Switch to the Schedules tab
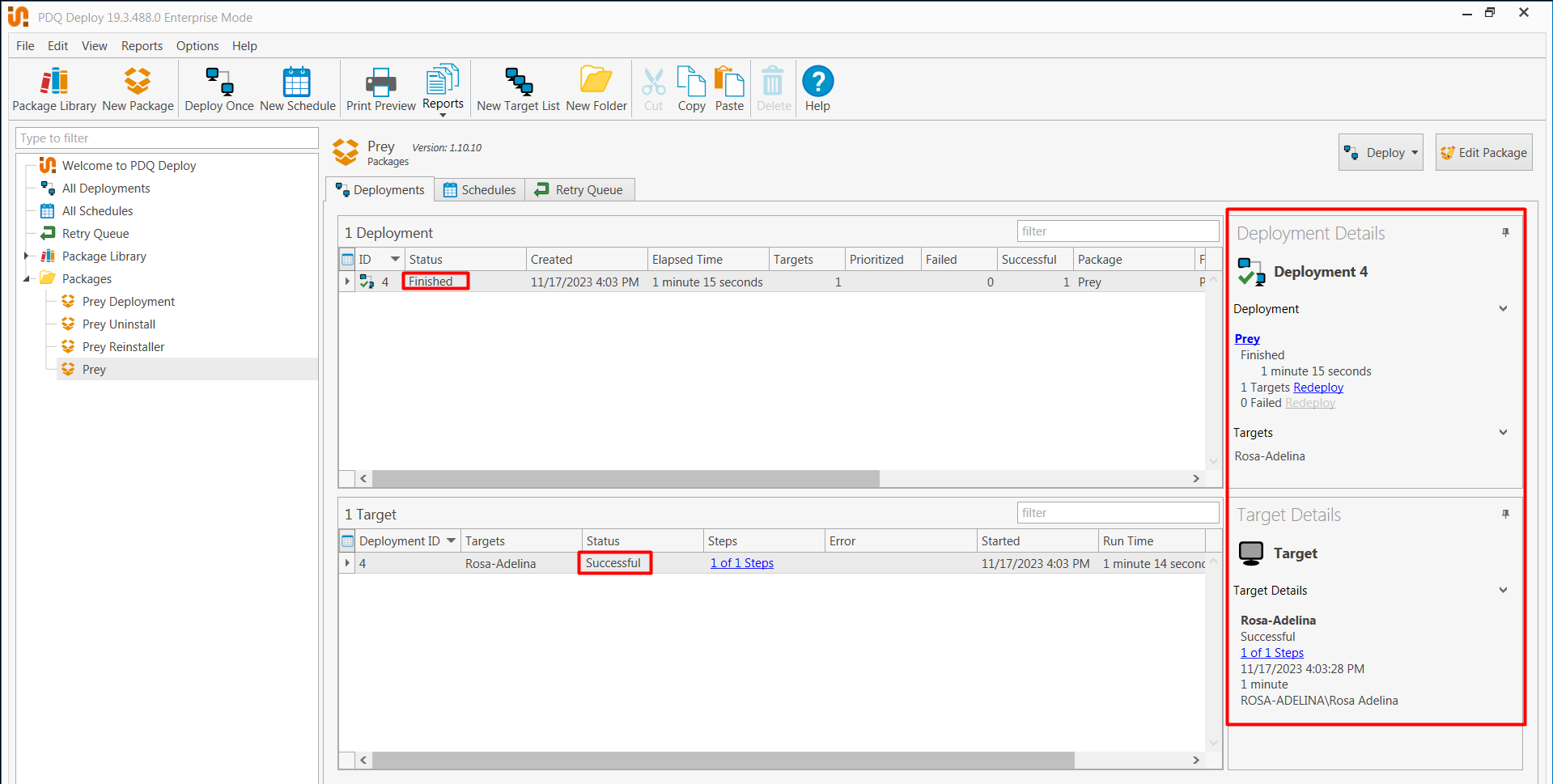The height and width of the screenshot is (784, 1553). 479,190
